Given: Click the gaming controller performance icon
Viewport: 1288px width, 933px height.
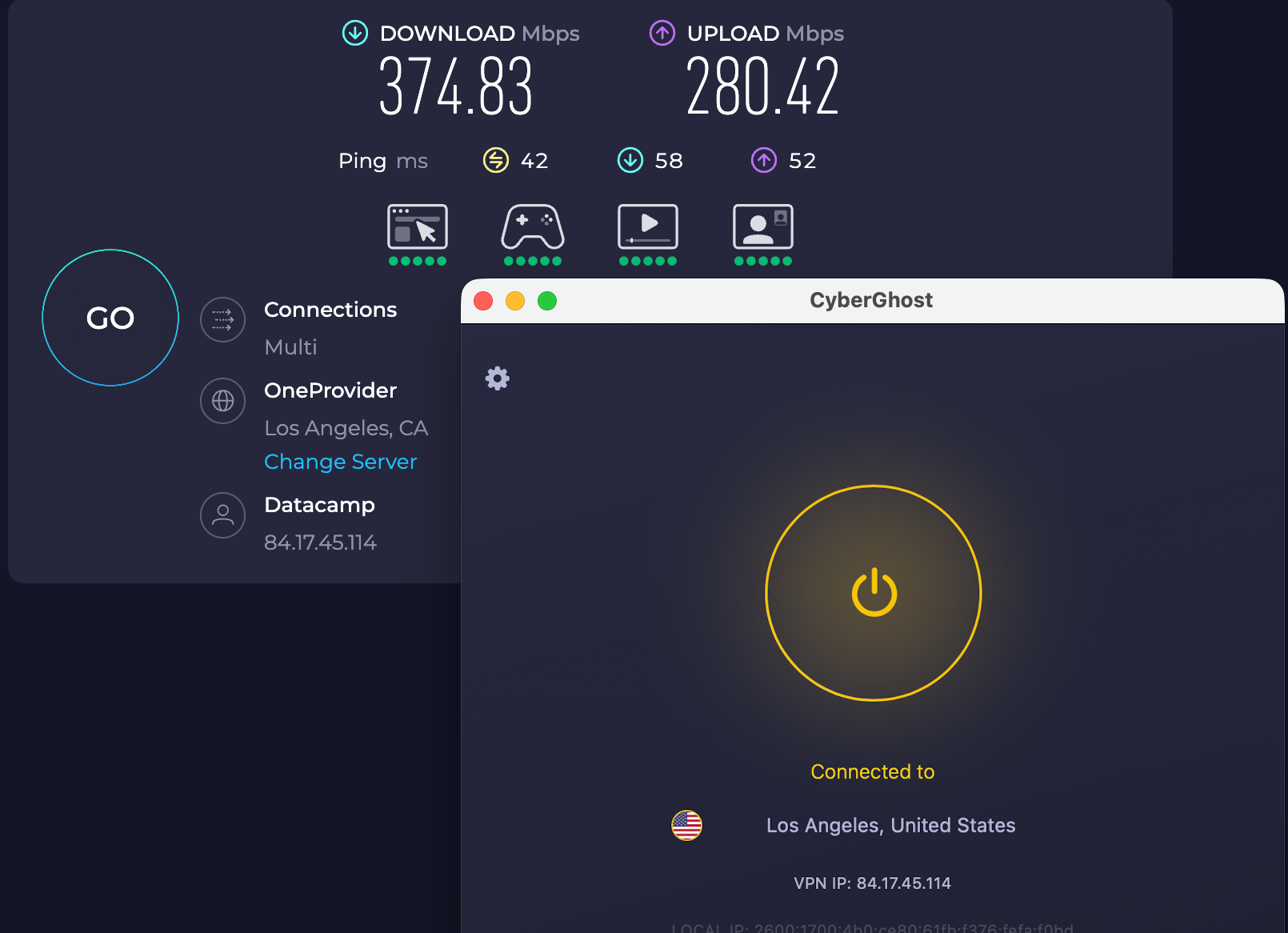Looking at the screenshot, I should [532, 228].
